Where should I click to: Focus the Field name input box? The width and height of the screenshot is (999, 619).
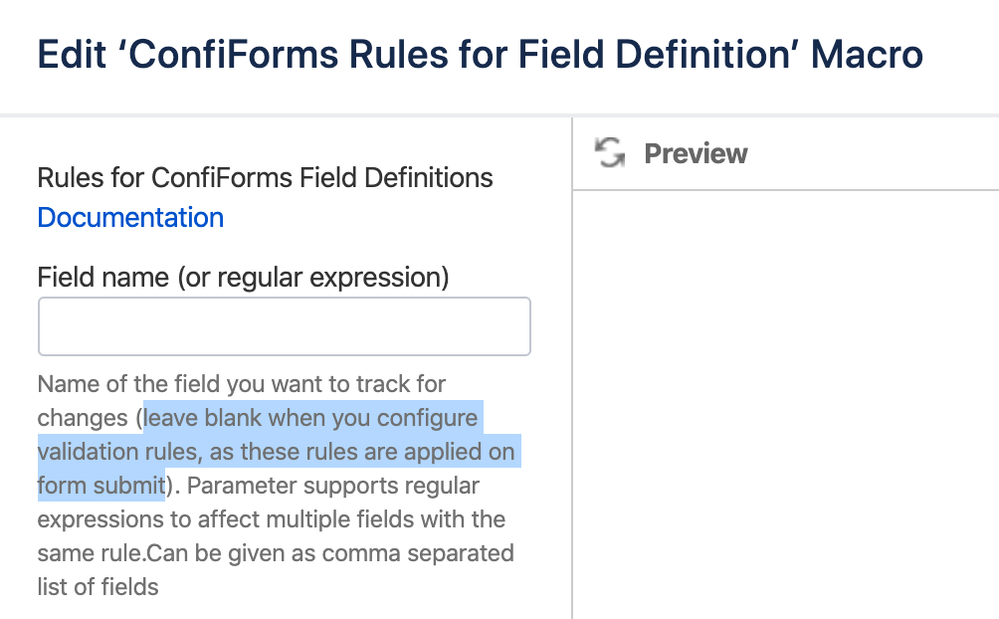point(284,326)
